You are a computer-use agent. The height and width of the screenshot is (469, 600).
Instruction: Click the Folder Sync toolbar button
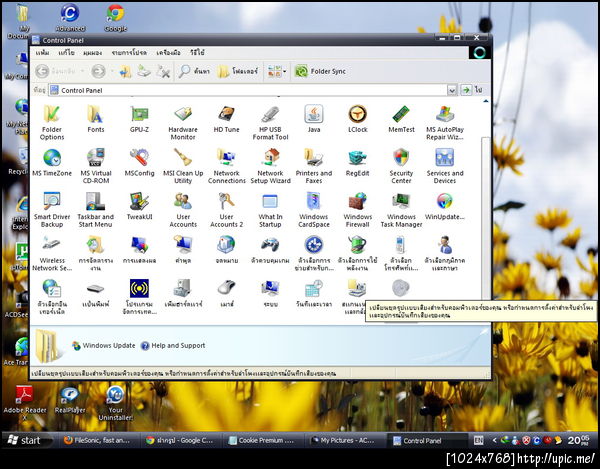320,71
